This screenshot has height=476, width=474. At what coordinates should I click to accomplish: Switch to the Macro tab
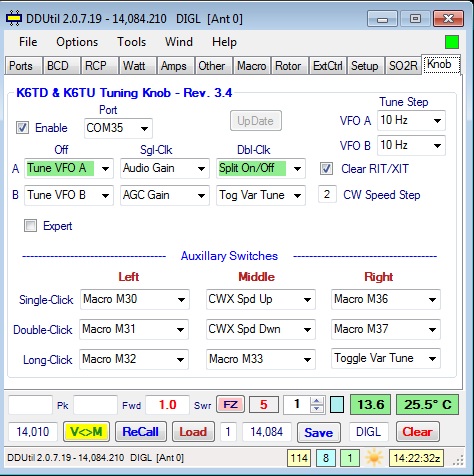[252, 66]
